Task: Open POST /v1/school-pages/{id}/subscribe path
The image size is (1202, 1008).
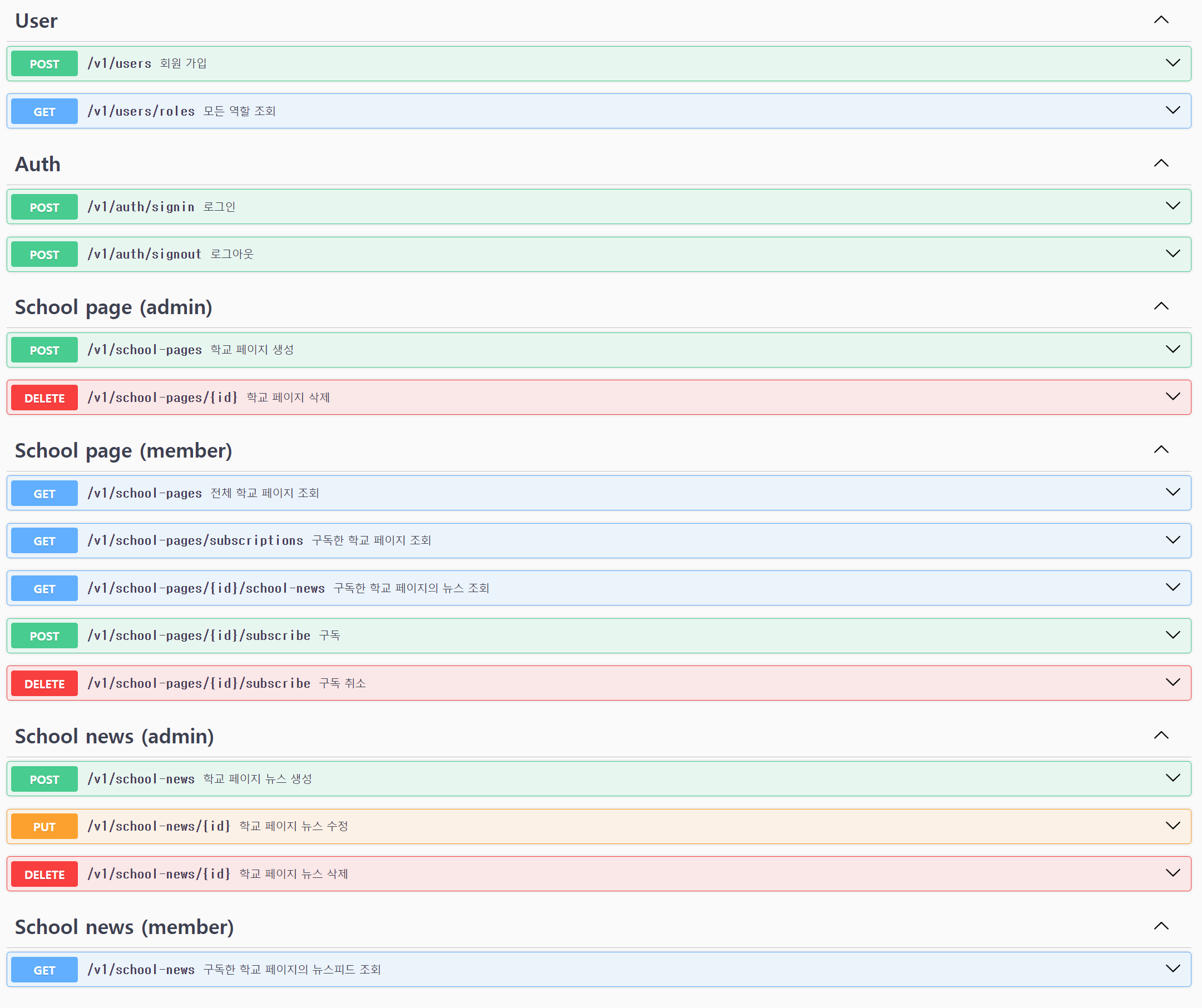Action: (198, 635)
